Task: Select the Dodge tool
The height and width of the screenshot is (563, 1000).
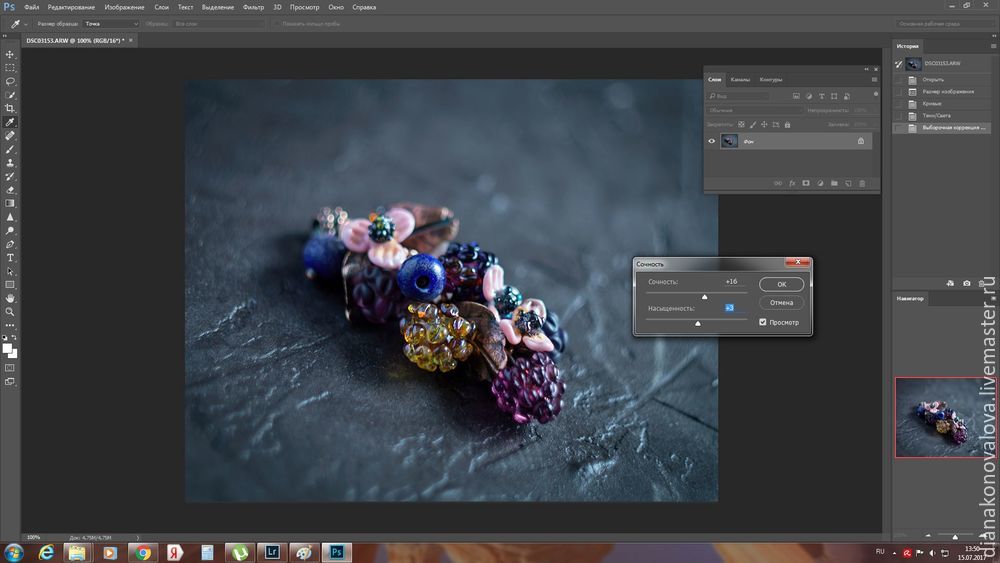Action: [x=10, y=230]
